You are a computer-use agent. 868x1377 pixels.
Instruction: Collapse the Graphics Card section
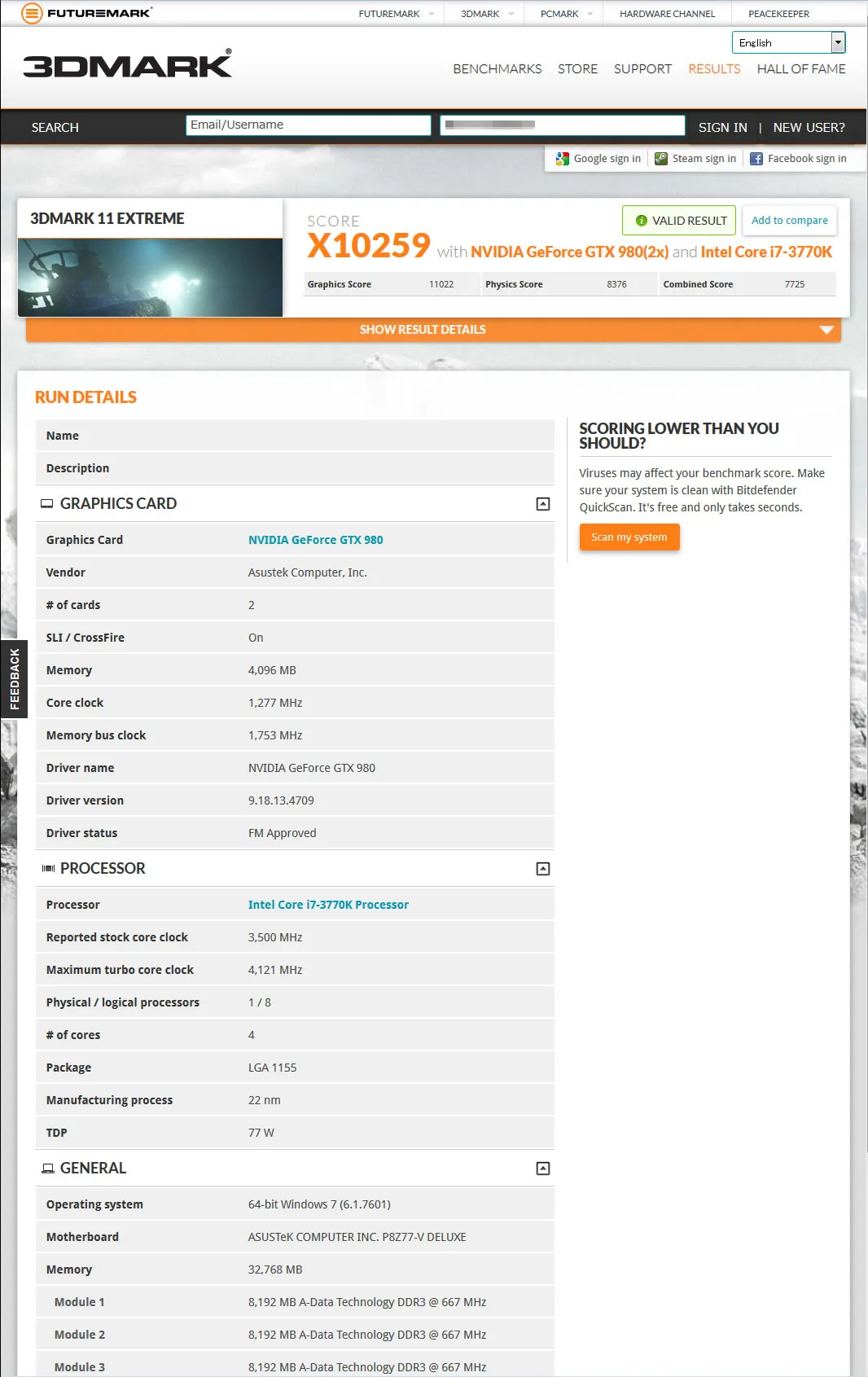pyautogui.click(x=543, y=504)
